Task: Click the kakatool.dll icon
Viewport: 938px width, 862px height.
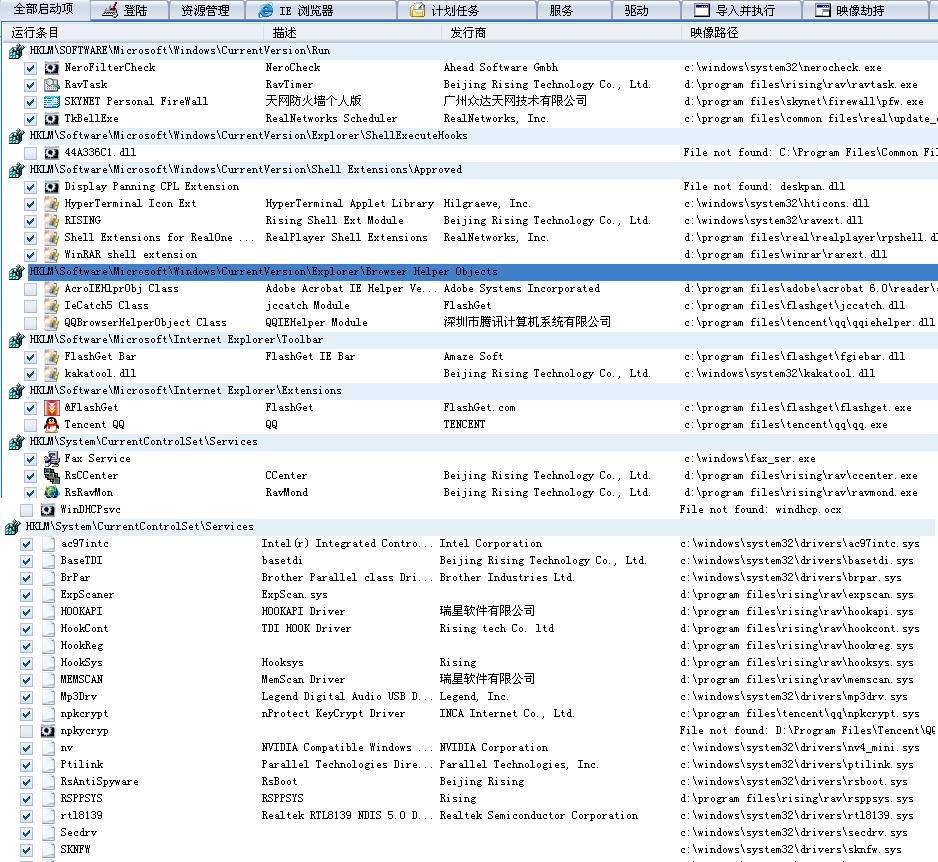Action: click(x=52, y=374)
